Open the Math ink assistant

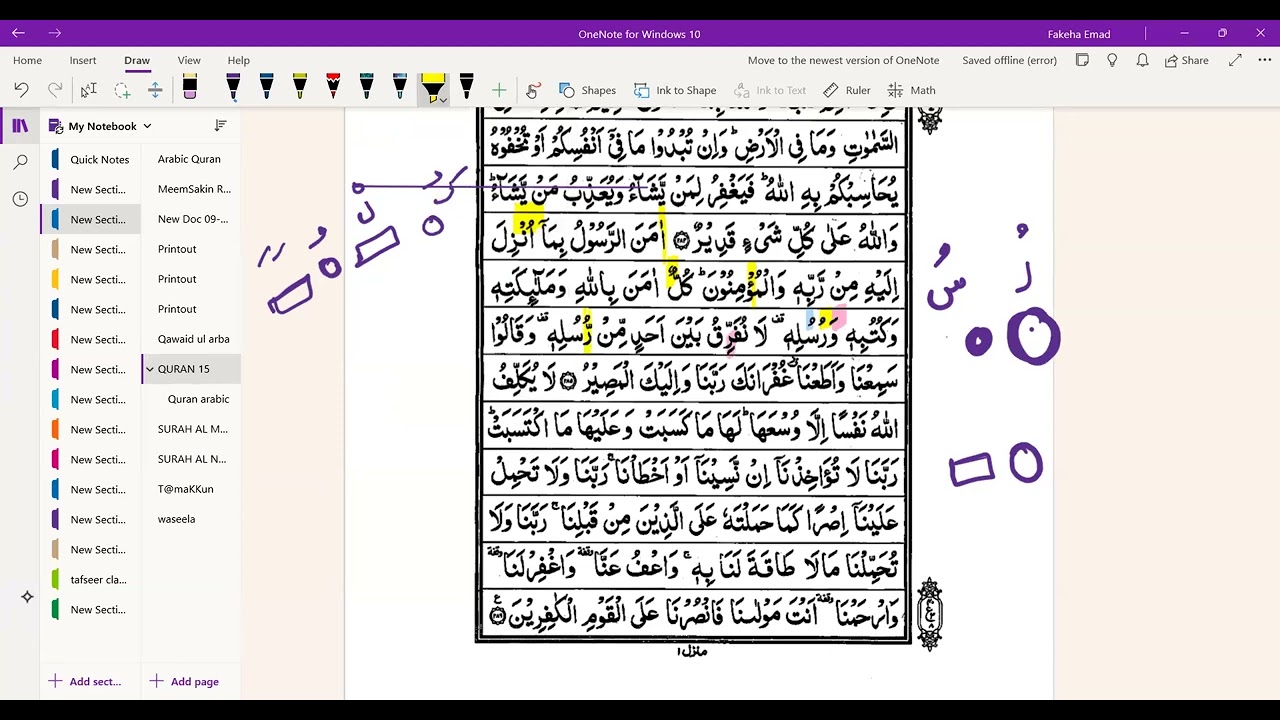click(x=912, y=90)
